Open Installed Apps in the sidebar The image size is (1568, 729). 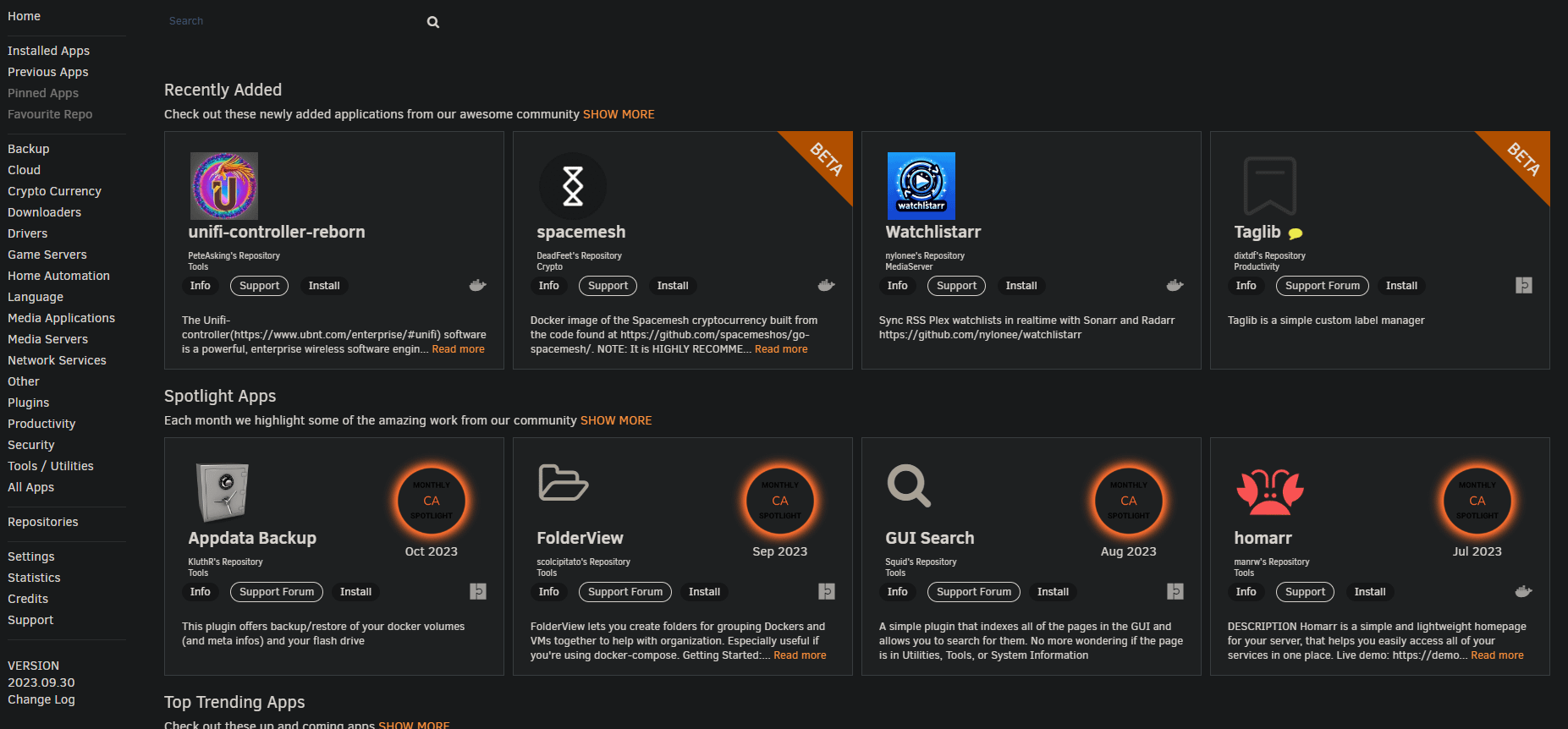[x=48, y=51]
